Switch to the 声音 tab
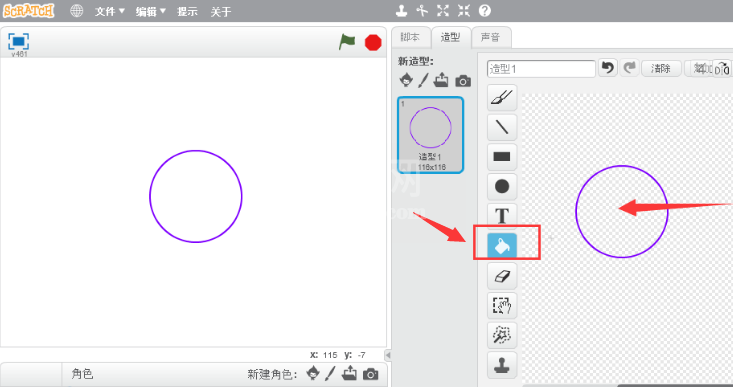Viewport: 733px width, 387px height. pos(490,37)
